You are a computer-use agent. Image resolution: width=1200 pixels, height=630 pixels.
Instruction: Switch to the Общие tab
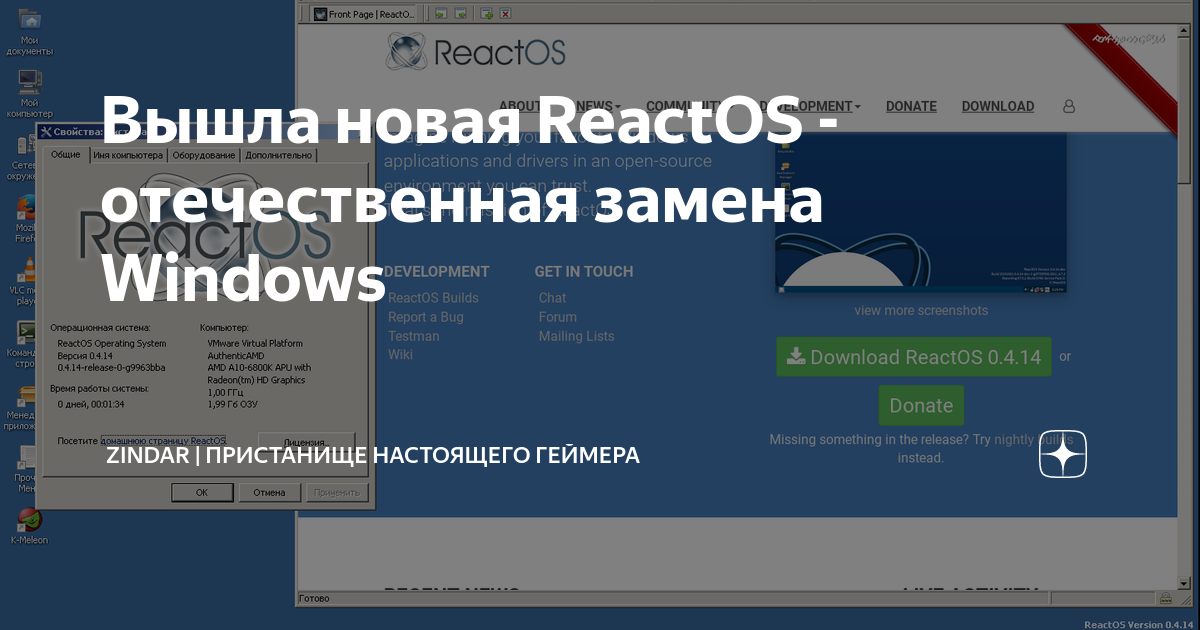tap(66, 154)
